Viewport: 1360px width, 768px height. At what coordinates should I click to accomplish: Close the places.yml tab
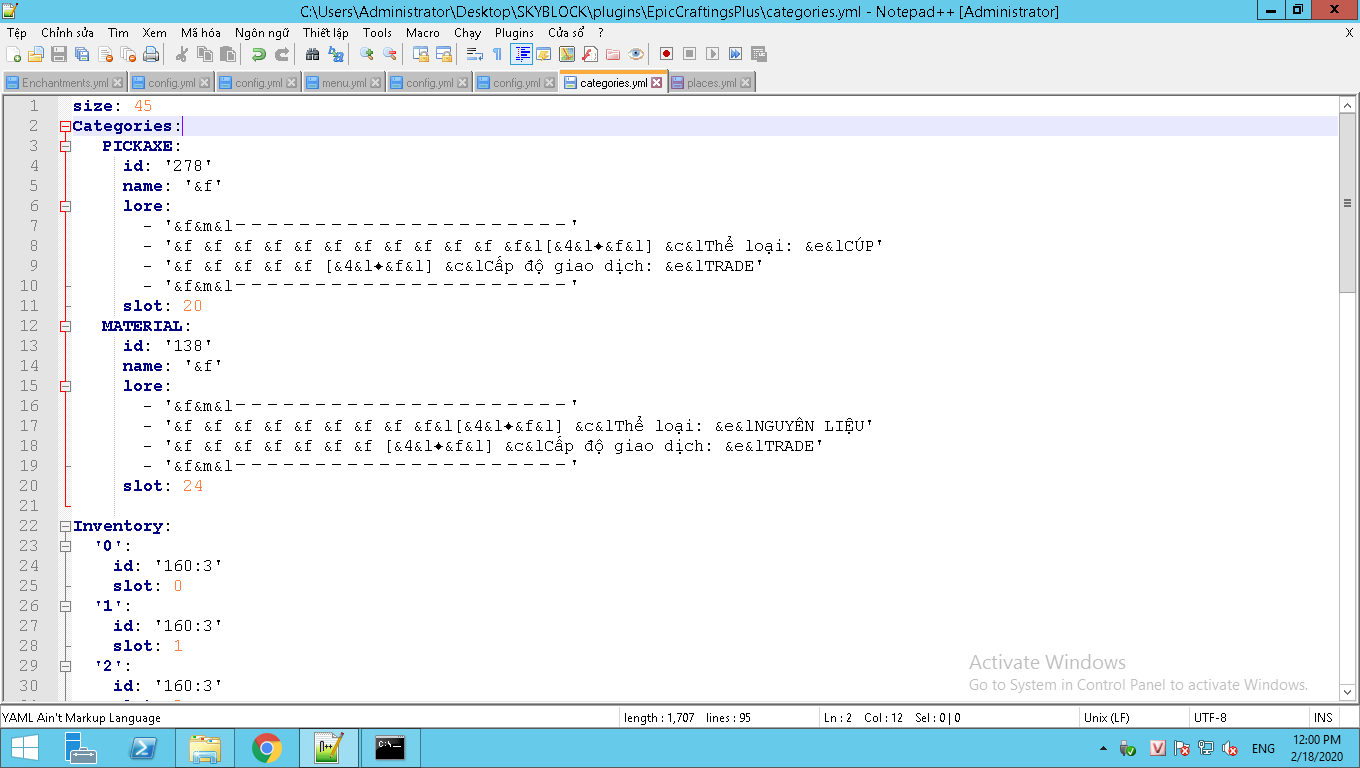(x=746, y=83)
